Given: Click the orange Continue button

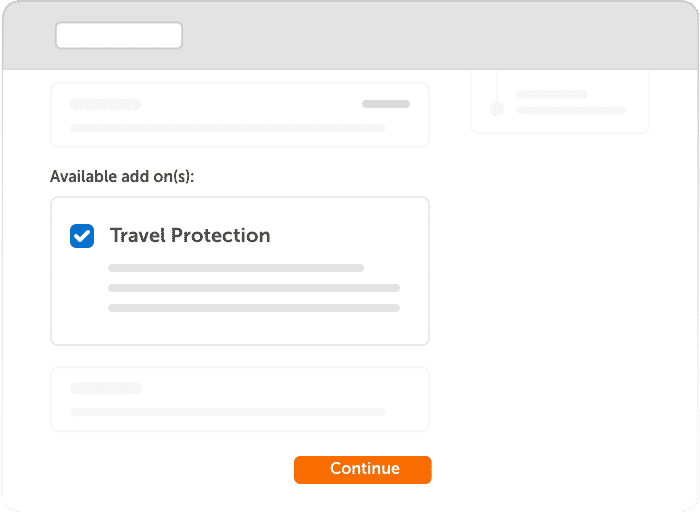Looking at the screenshot, I should coord(362,470).
